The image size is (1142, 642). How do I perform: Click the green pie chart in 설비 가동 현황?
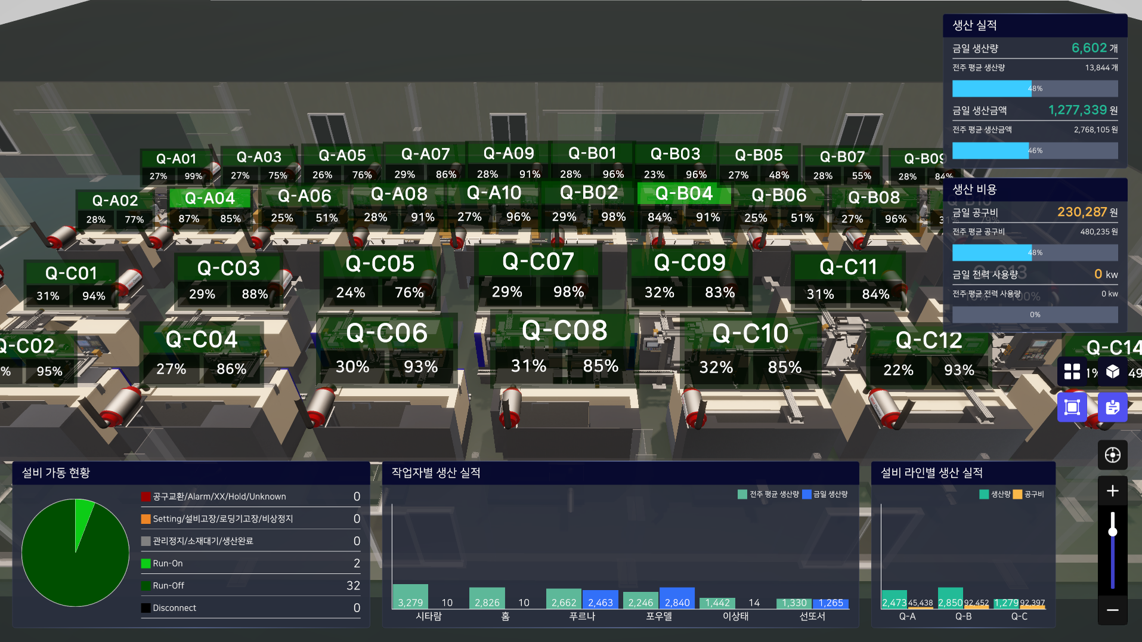coord(75,553)
